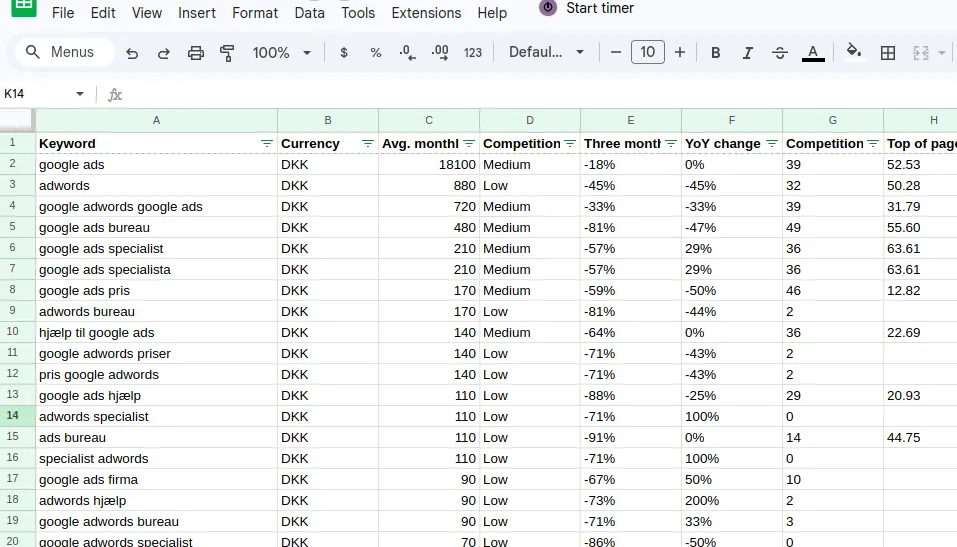Open text color picker
Viewport: 957px width, 547px height.
click(812, 53)
